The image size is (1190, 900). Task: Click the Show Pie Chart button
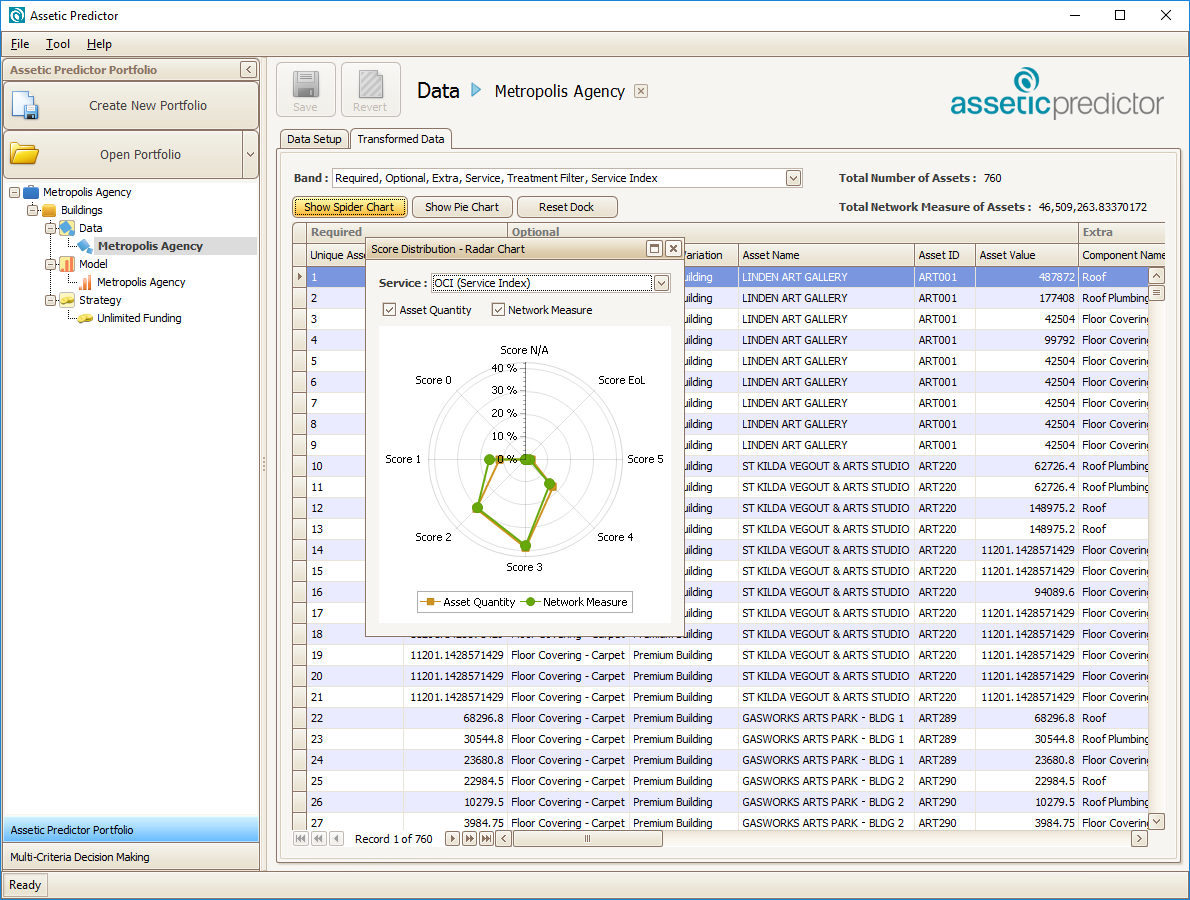click(x=462, y=207)
